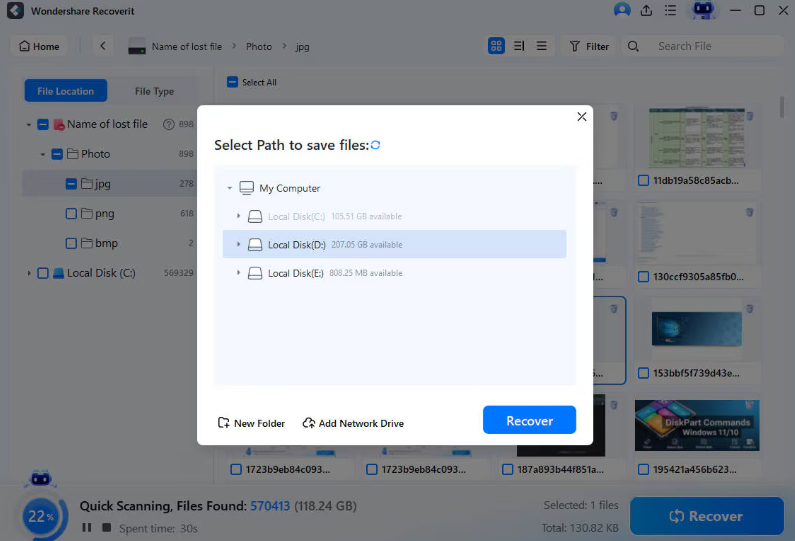795x541 pixels.
Task: Toggle the Select All checkbox
Action: pyautogui.click(x=232, y=82)
